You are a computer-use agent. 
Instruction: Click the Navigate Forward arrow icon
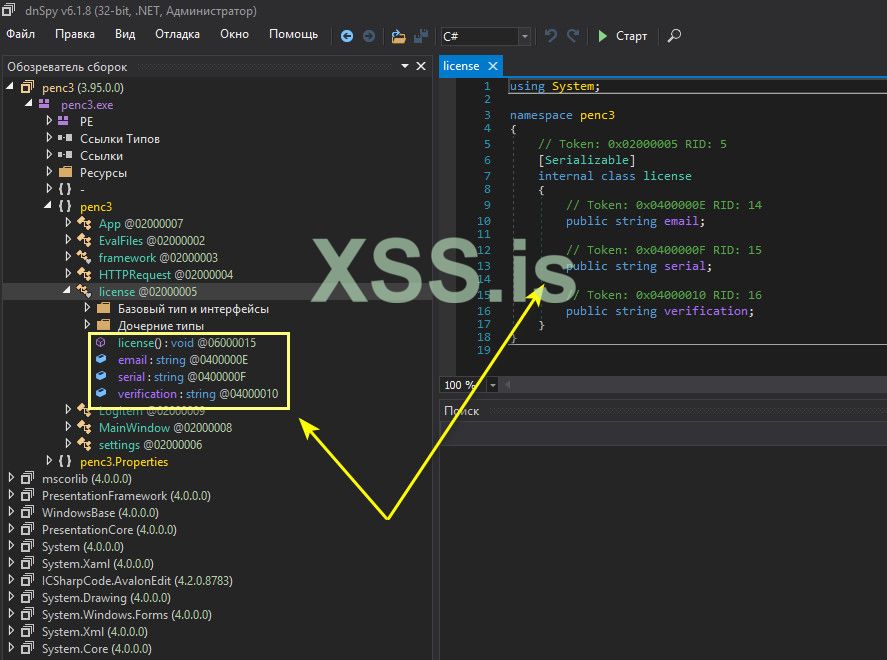click(x=369, y=36)
